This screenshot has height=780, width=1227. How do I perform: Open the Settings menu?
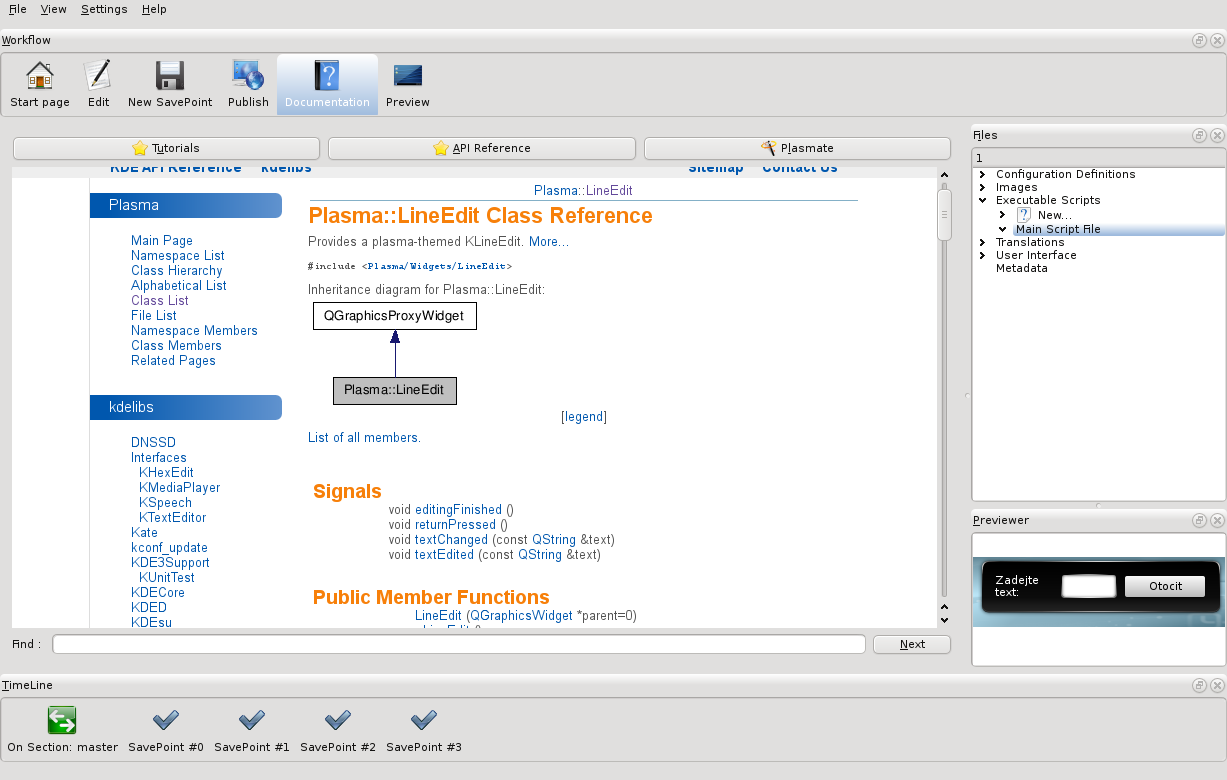click(x=104, y=9)
